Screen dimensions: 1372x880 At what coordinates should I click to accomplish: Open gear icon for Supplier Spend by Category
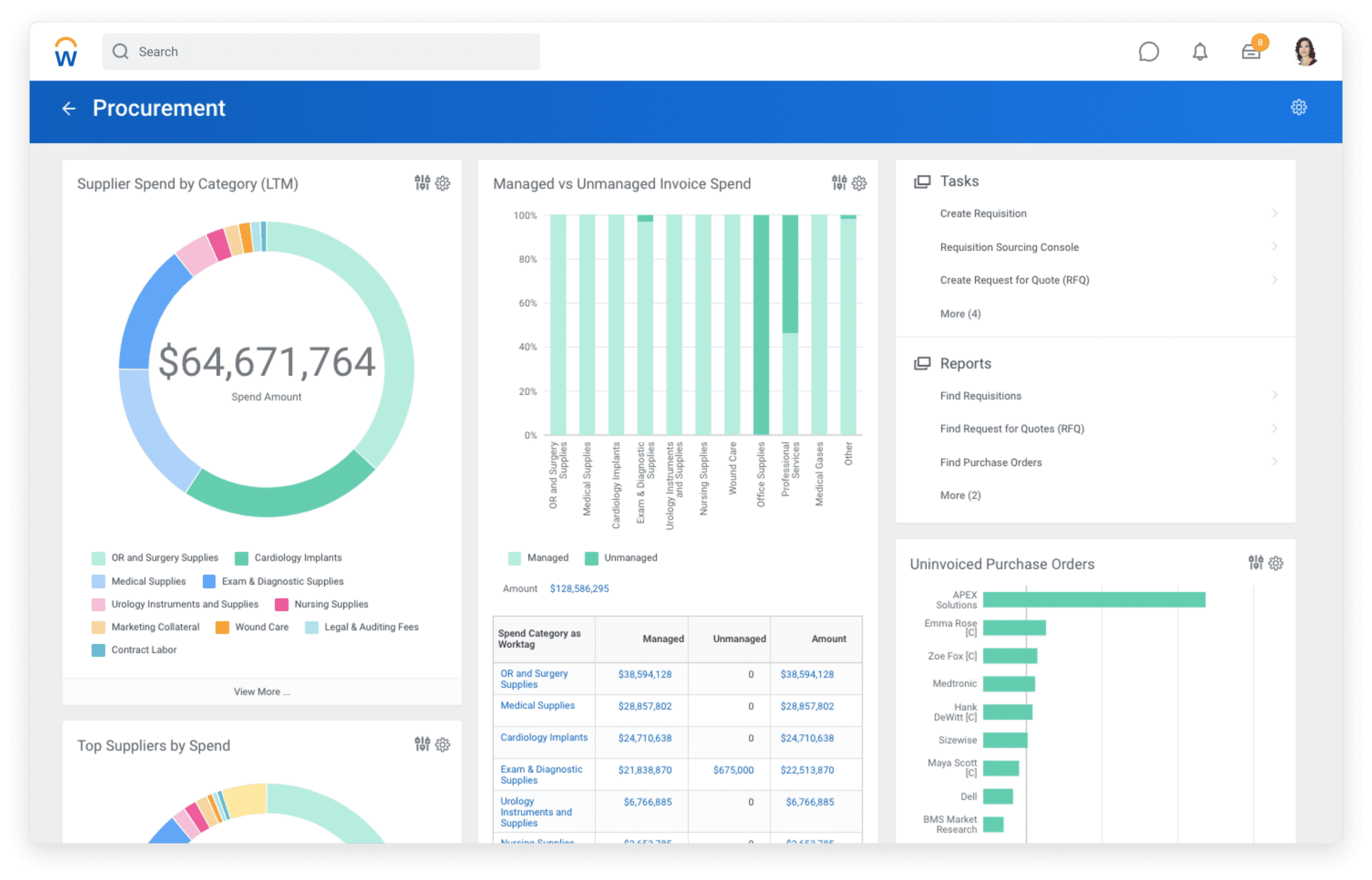pos(443,183)
